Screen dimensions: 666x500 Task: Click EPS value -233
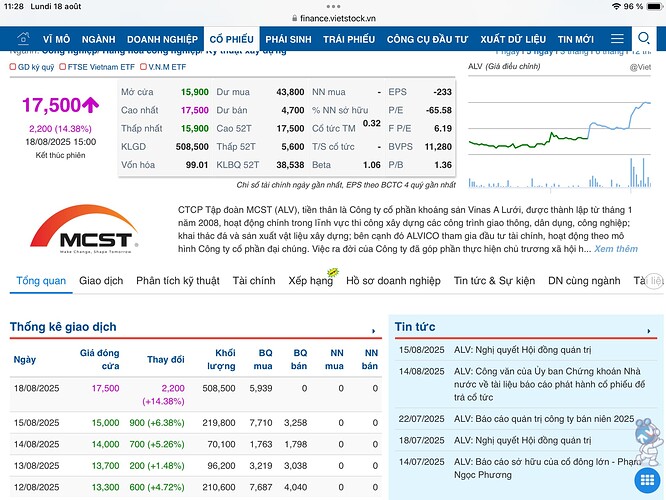click(x=442, y=92)
